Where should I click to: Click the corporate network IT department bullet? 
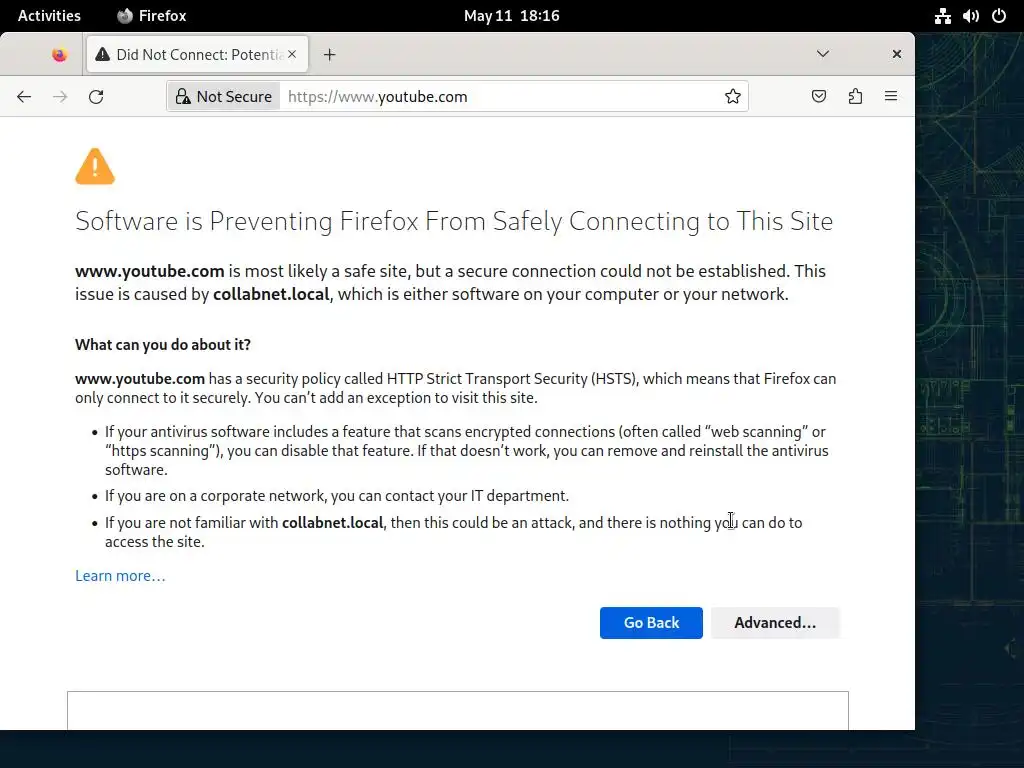click(x=337, y=496)
